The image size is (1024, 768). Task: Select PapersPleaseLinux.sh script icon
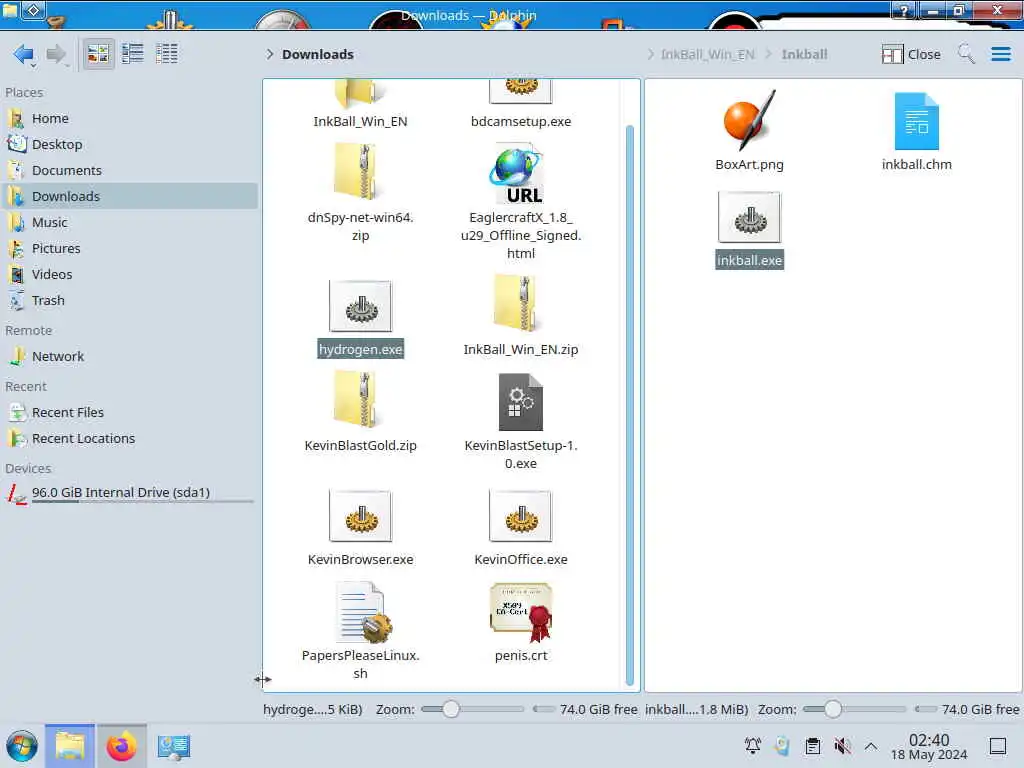(364, 613)
